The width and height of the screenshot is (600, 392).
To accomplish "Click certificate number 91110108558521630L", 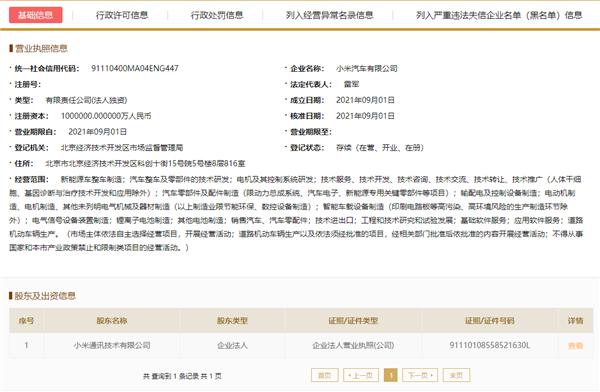I will pyautogui.click(x=489, y=345).
